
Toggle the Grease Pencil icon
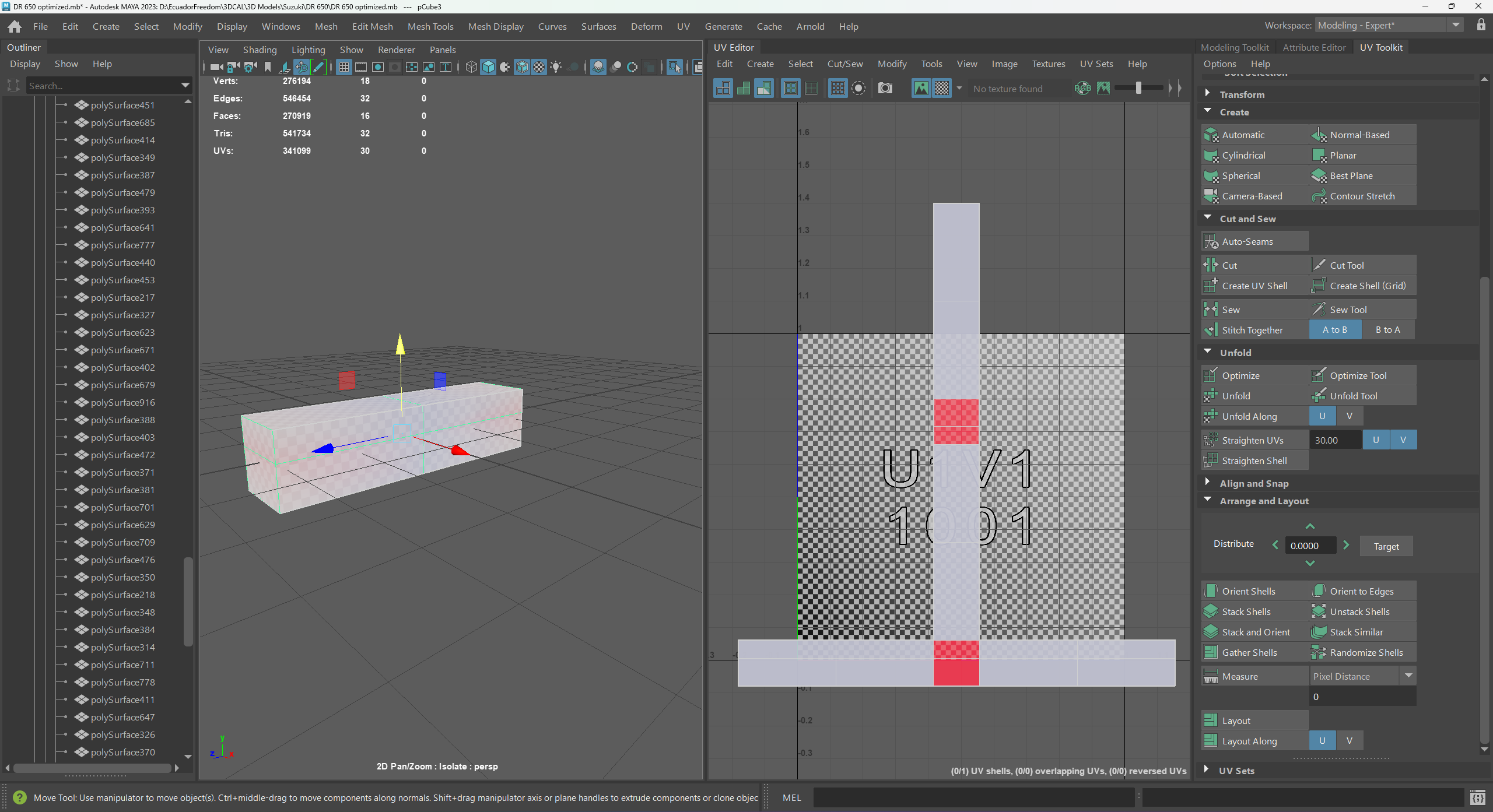coord(318,68)
